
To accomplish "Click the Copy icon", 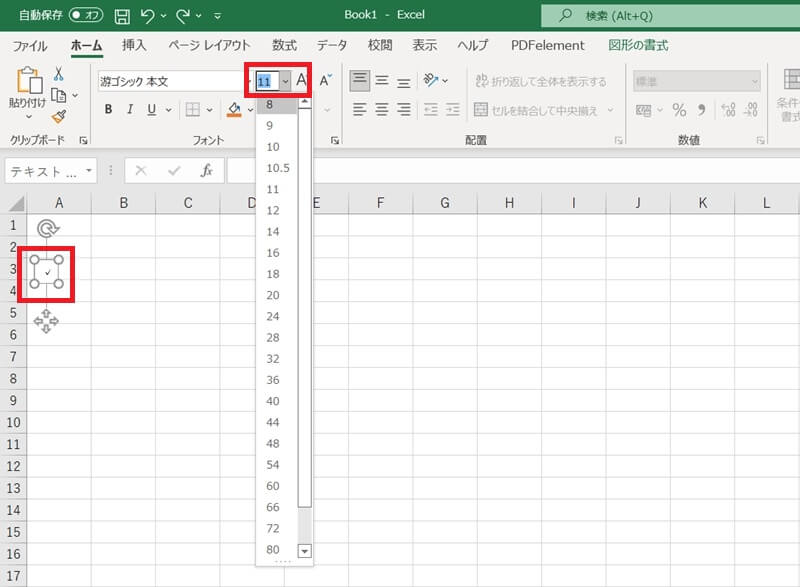I will click(58, 96).
